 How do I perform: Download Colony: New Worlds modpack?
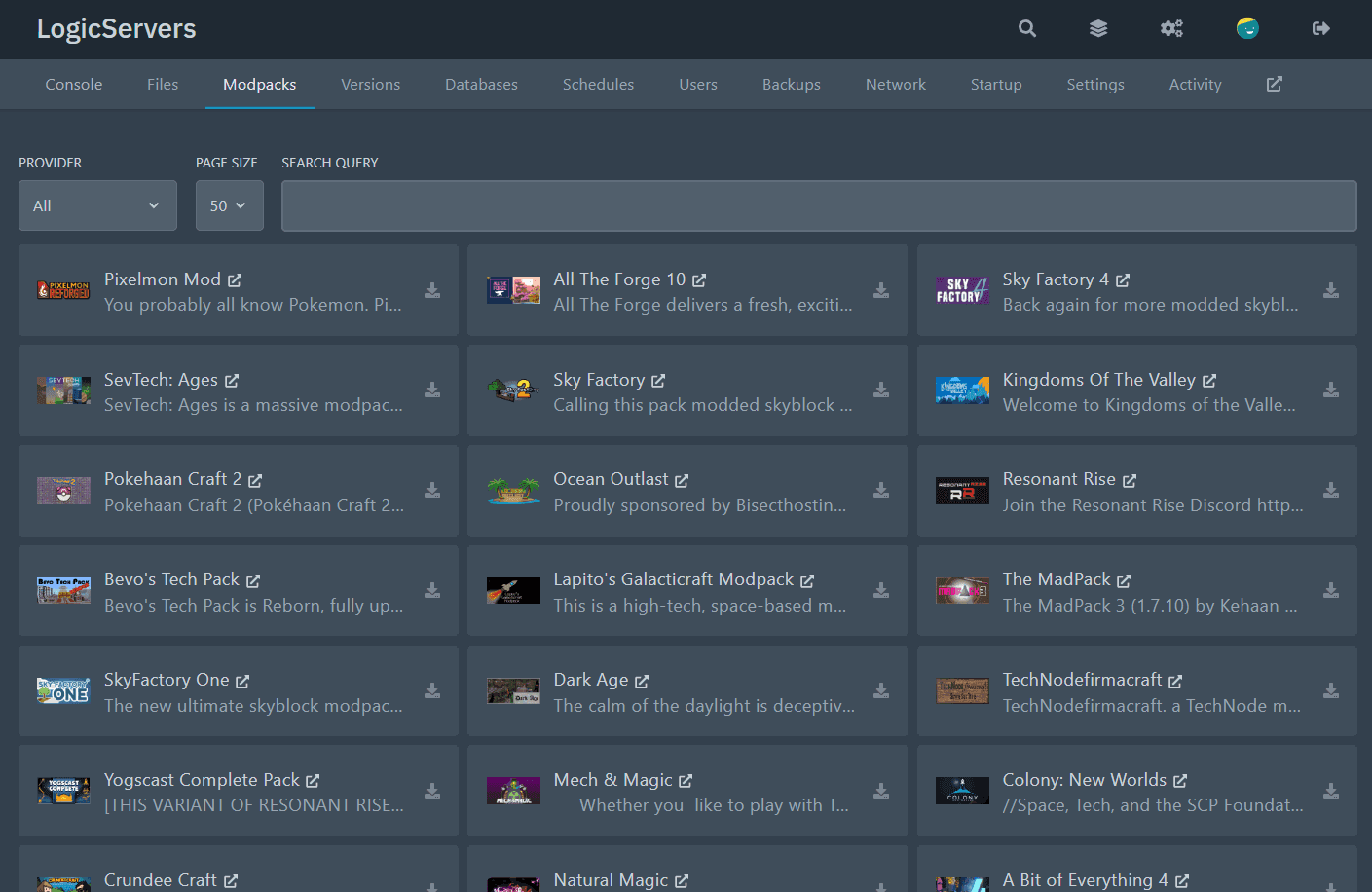[1331, 791]
